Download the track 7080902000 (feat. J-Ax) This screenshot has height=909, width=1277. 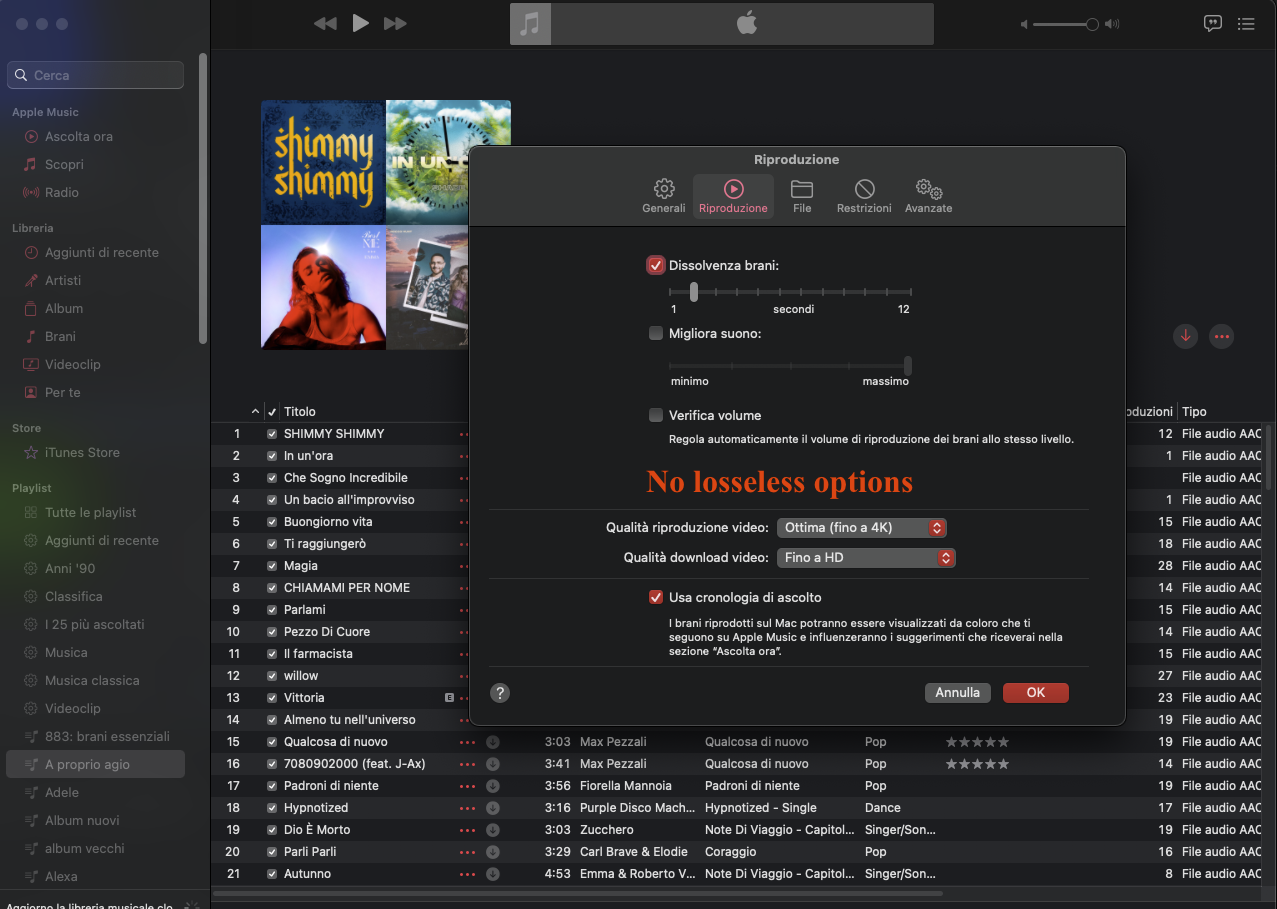[x=493, y=764]
